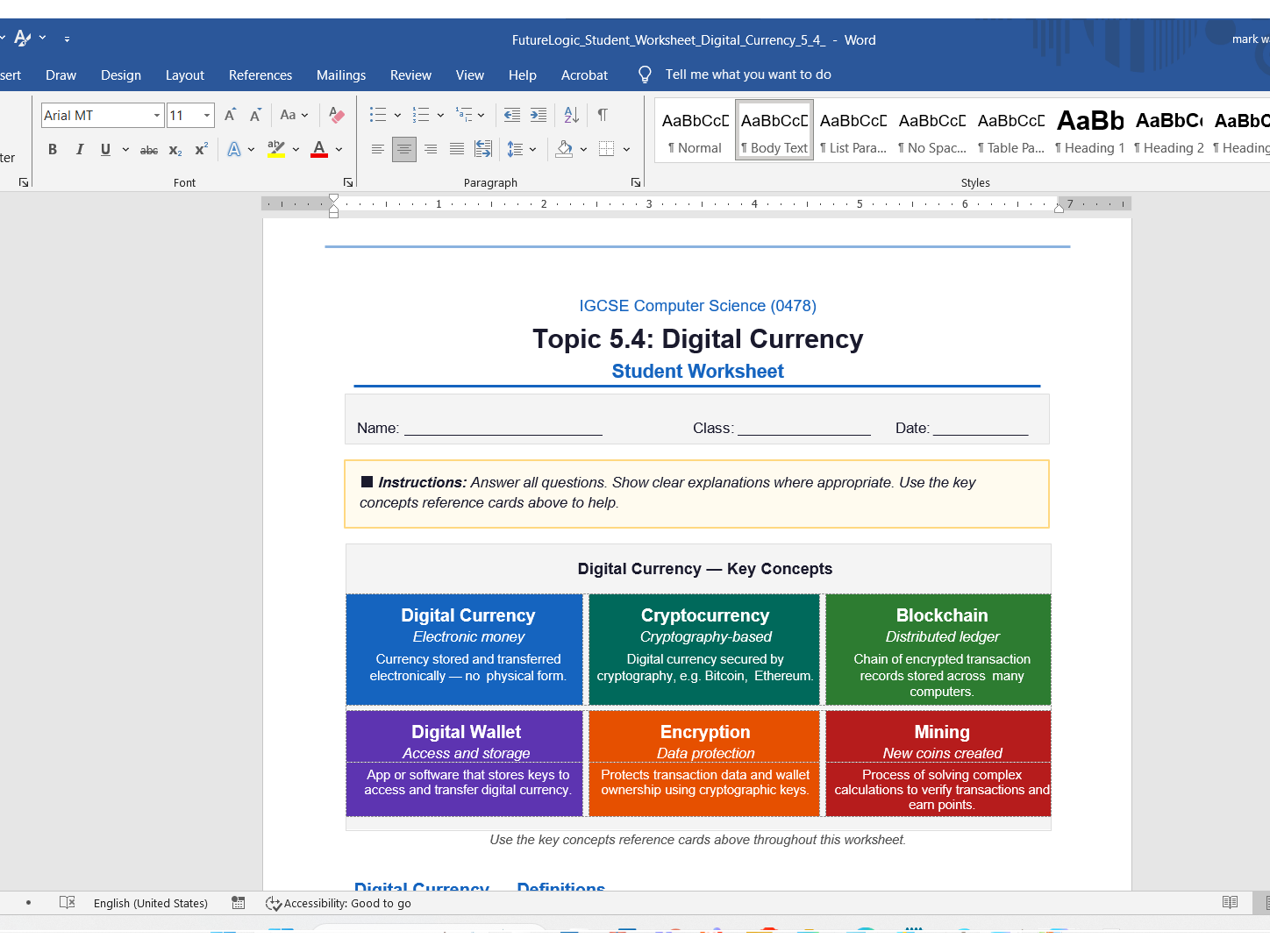Open Paragraph dialog launcher
The image size is (1270, 952).
click(636, 182)
